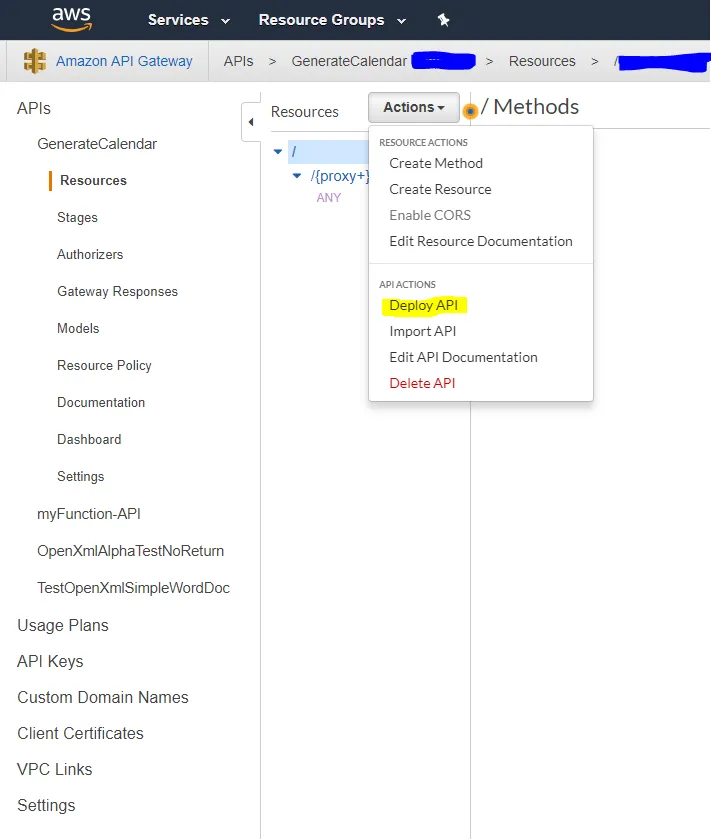Click the pin shortcut icon in top bar
The width and height of the screenshot is (711, 839).
point(444,20)
